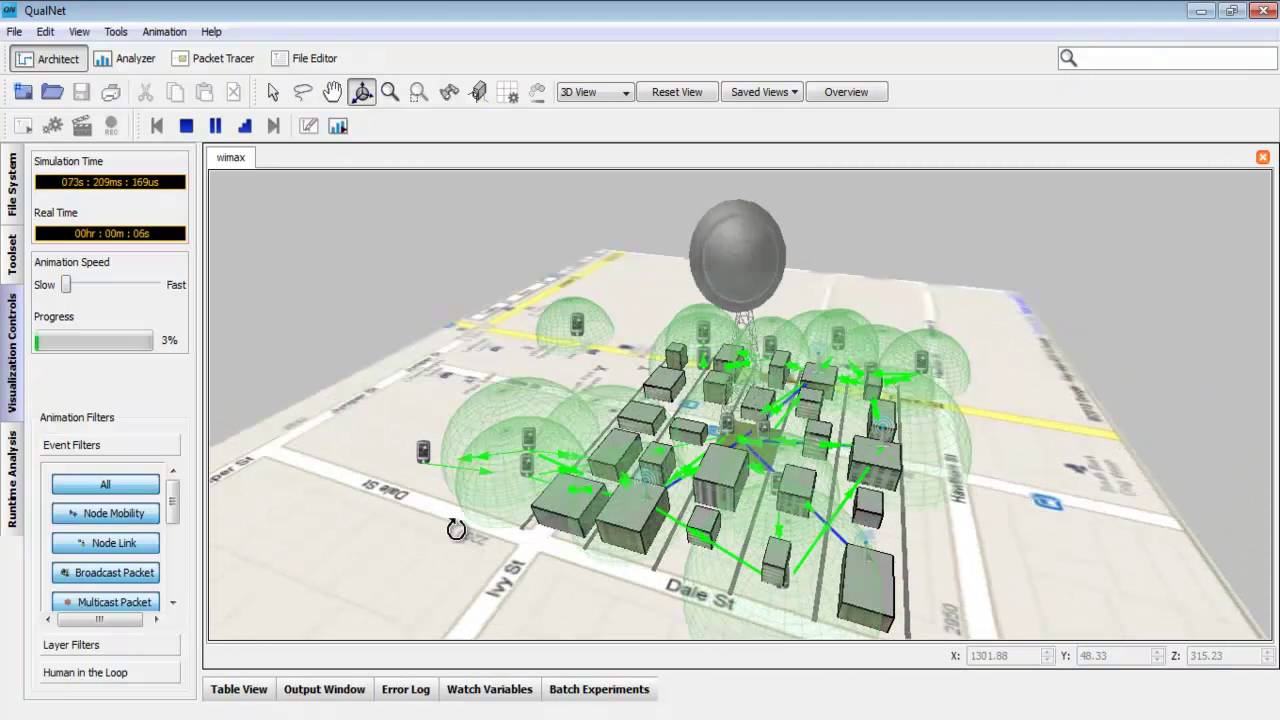
Task: Open the File menu
Action: tap(14, 32)
